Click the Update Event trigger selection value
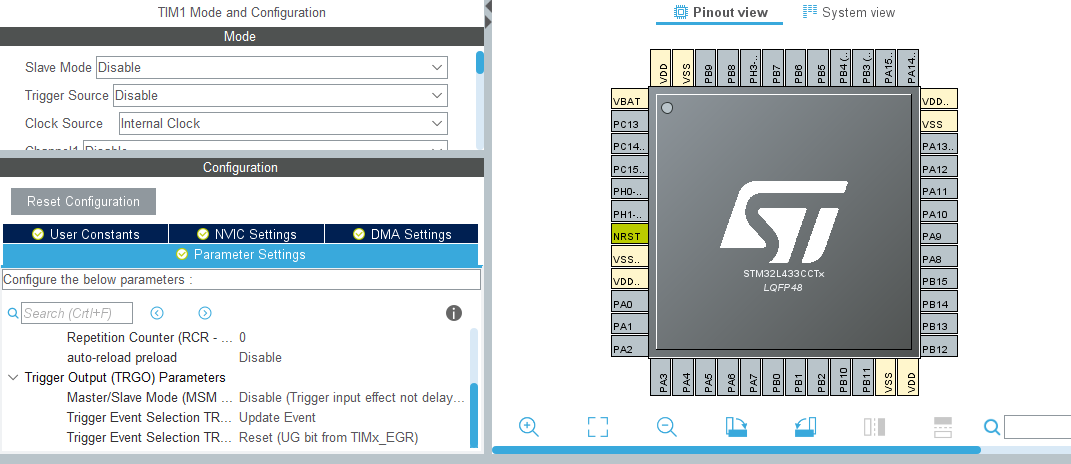The height and width of the screenshot is (464, 1071). (x=277, y=418)
